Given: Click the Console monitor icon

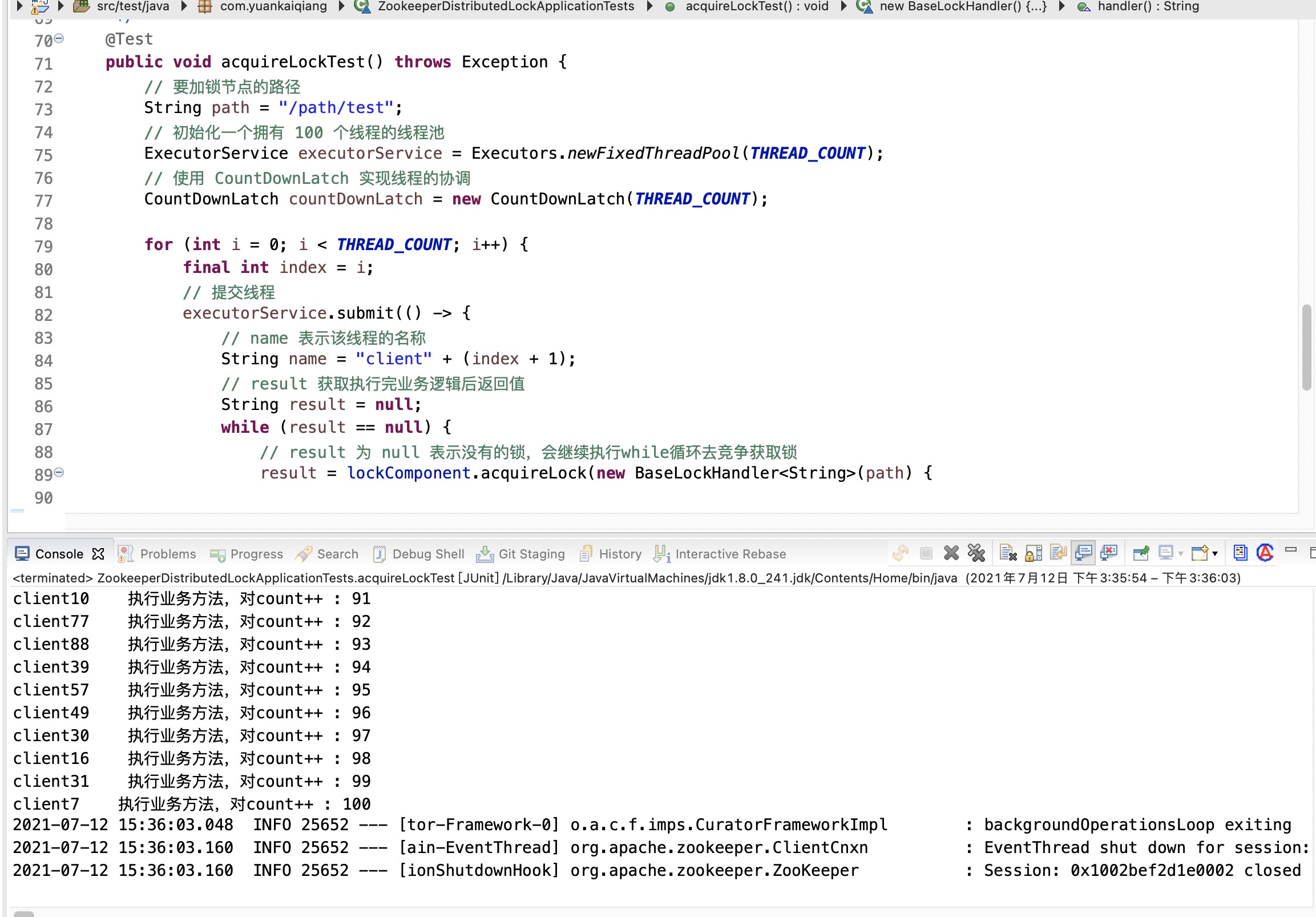Looking at the screenshot, I should point(22,554).
